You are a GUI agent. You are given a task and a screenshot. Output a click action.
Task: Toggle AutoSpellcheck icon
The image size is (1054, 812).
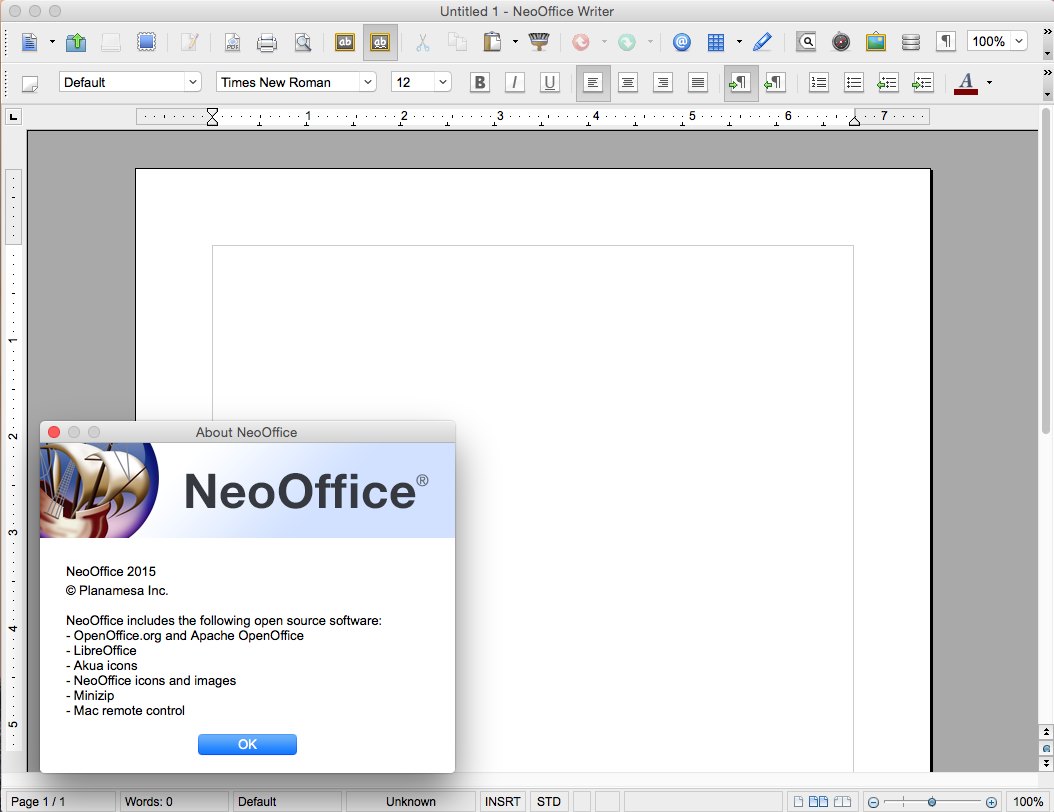[x=380, y=42]
